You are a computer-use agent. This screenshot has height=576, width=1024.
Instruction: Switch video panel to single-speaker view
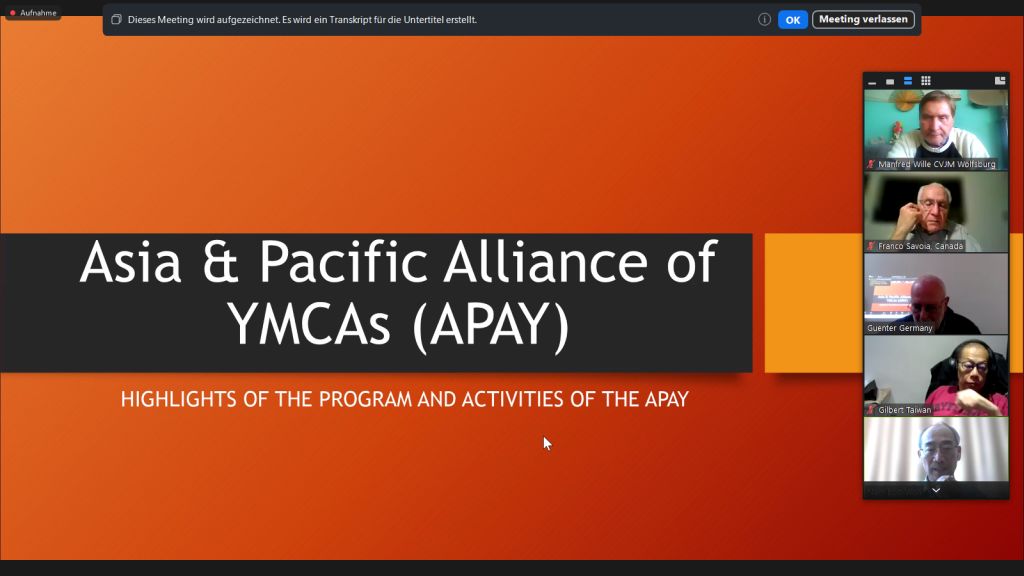click(x=890, y=82)
